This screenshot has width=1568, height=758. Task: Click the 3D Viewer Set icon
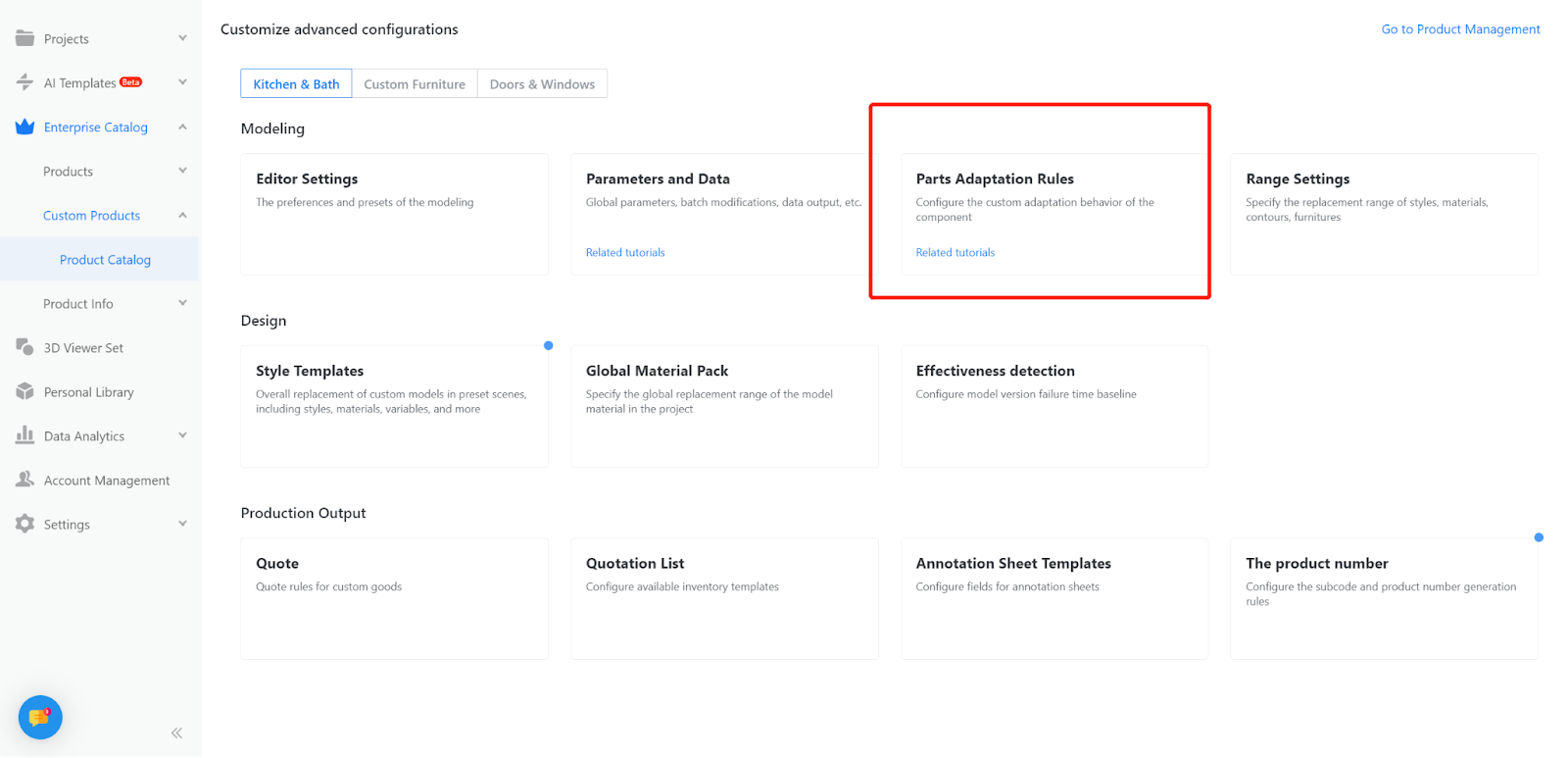pyautogui.click(x=24, y=347)
